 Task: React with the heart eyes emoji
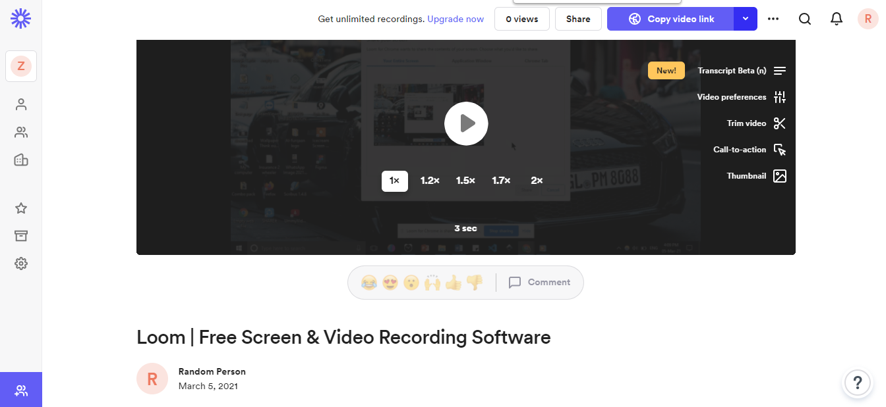390,282
